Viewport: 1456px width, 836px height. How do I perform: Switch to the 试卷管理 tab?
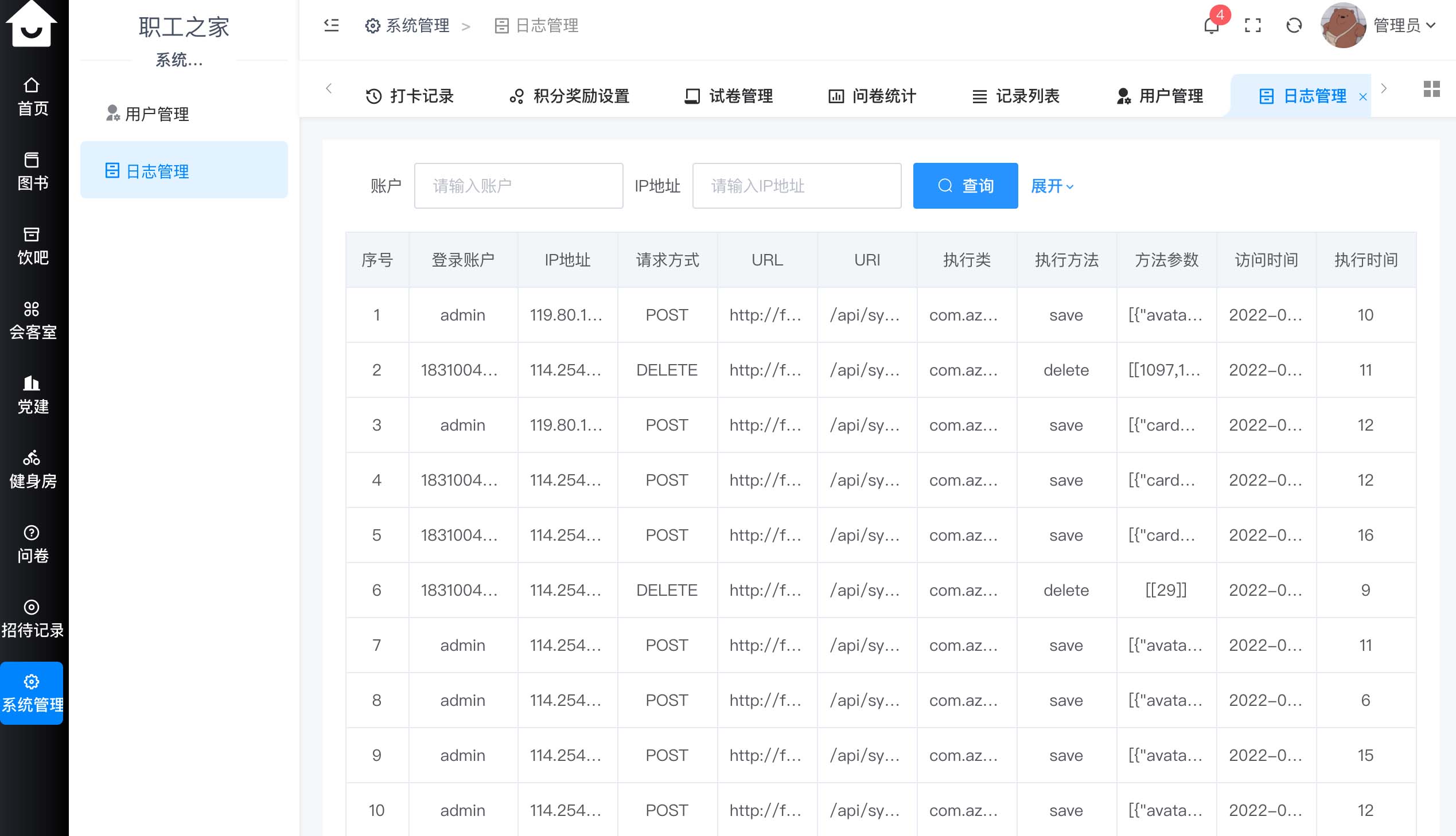click(x=729, y=96)
